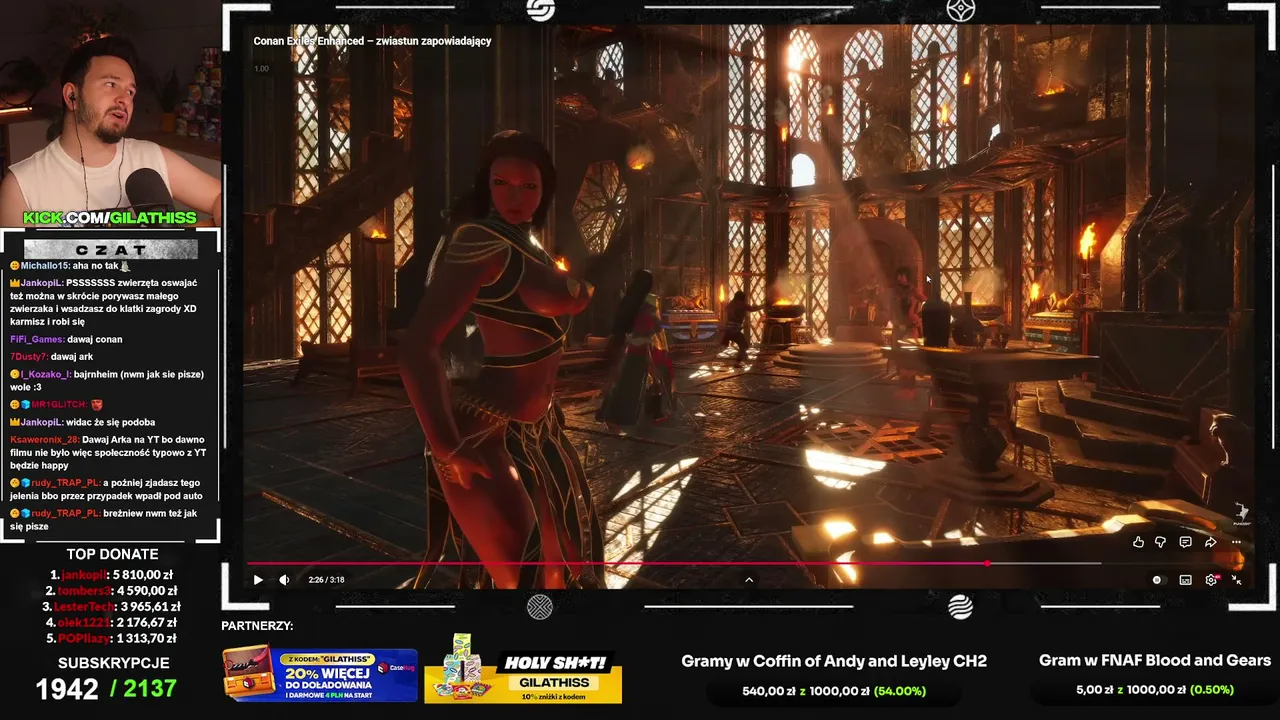Image resolution: width=1280 pixels, height=720 pixels.
Task: Click JankopiL's 'widać że się podoba' message
Action: (x=83, y=422)
